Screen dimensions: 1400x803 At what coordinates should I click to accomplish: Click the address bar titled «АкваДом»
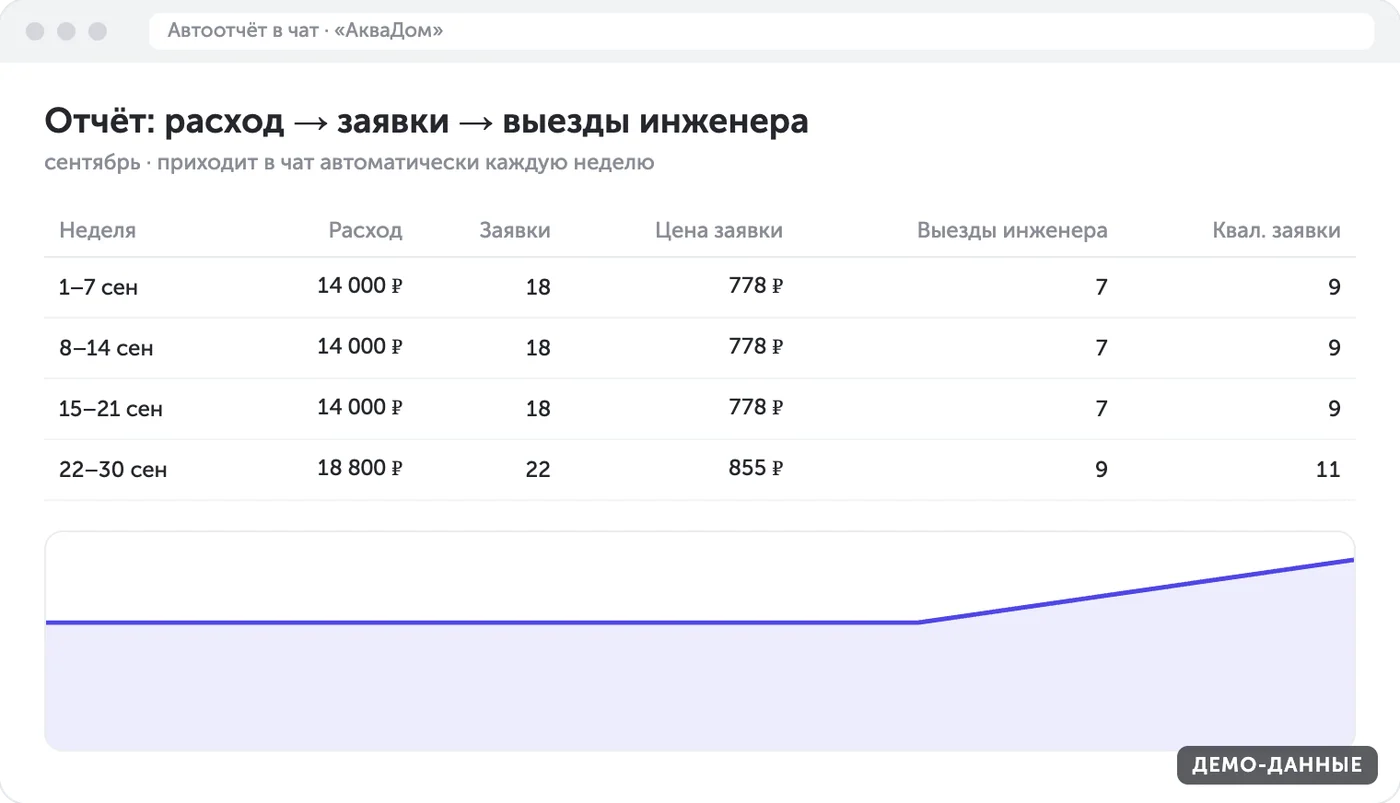761,31
